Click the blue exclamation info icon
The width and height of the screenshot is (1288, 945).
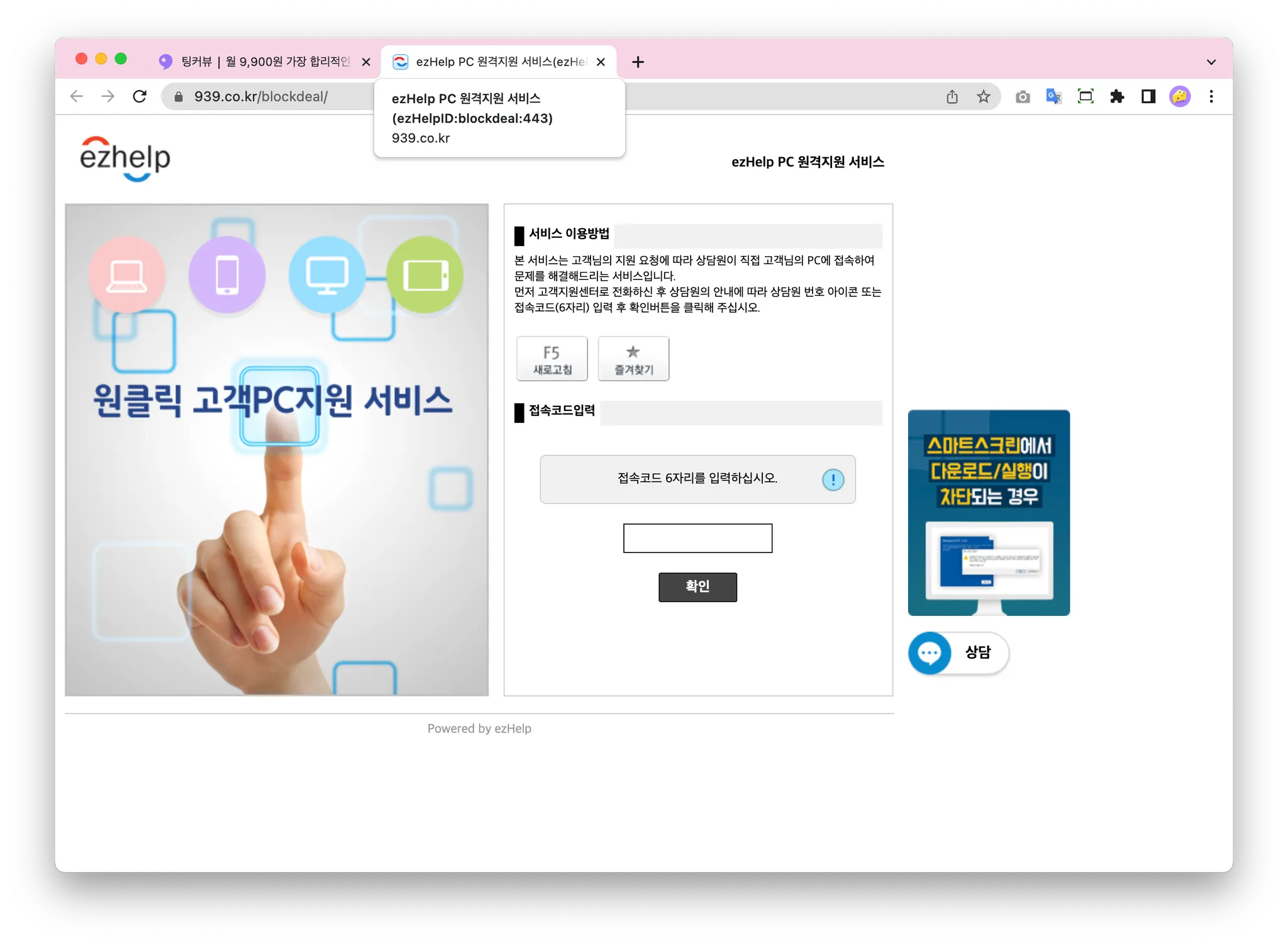(x=833, y=480)
